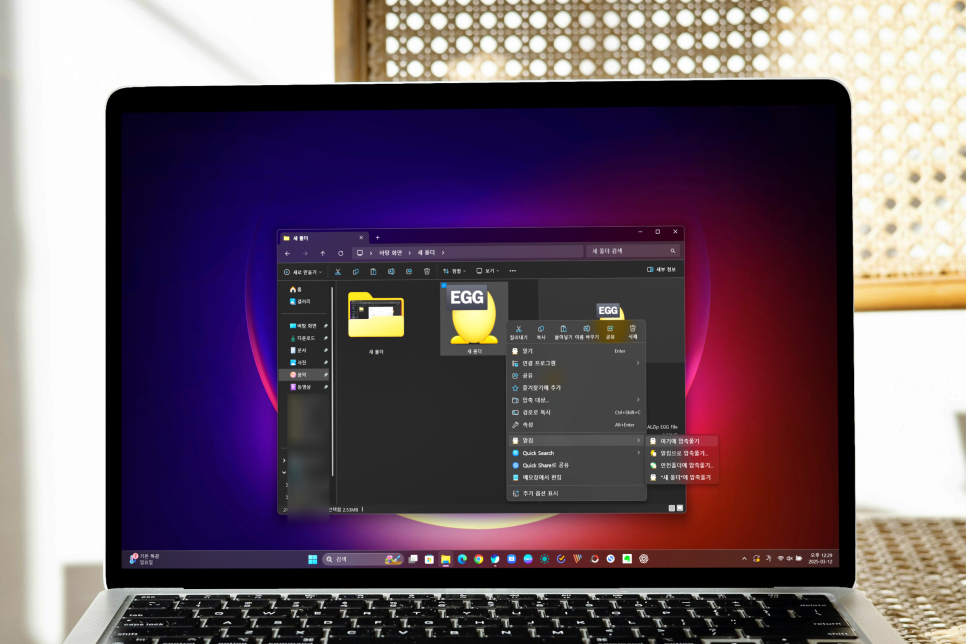Image resolution: width=966 pixels, height=644 pixels.
Task: Select 추가 옵션 표시 menu item
Action: pyautogui.click(x=576, y=493)
